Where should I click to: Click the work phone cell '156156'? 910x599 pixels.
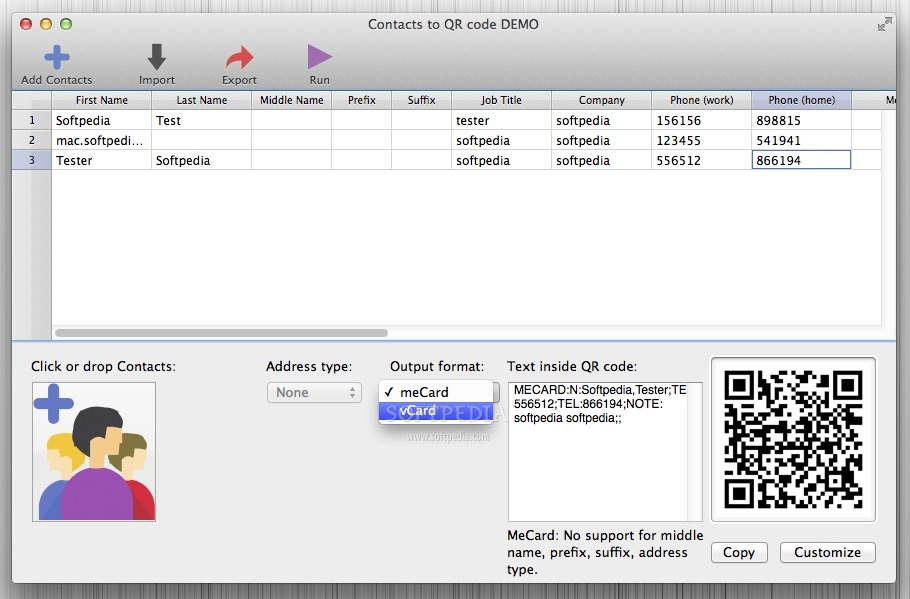click(701, 120)
